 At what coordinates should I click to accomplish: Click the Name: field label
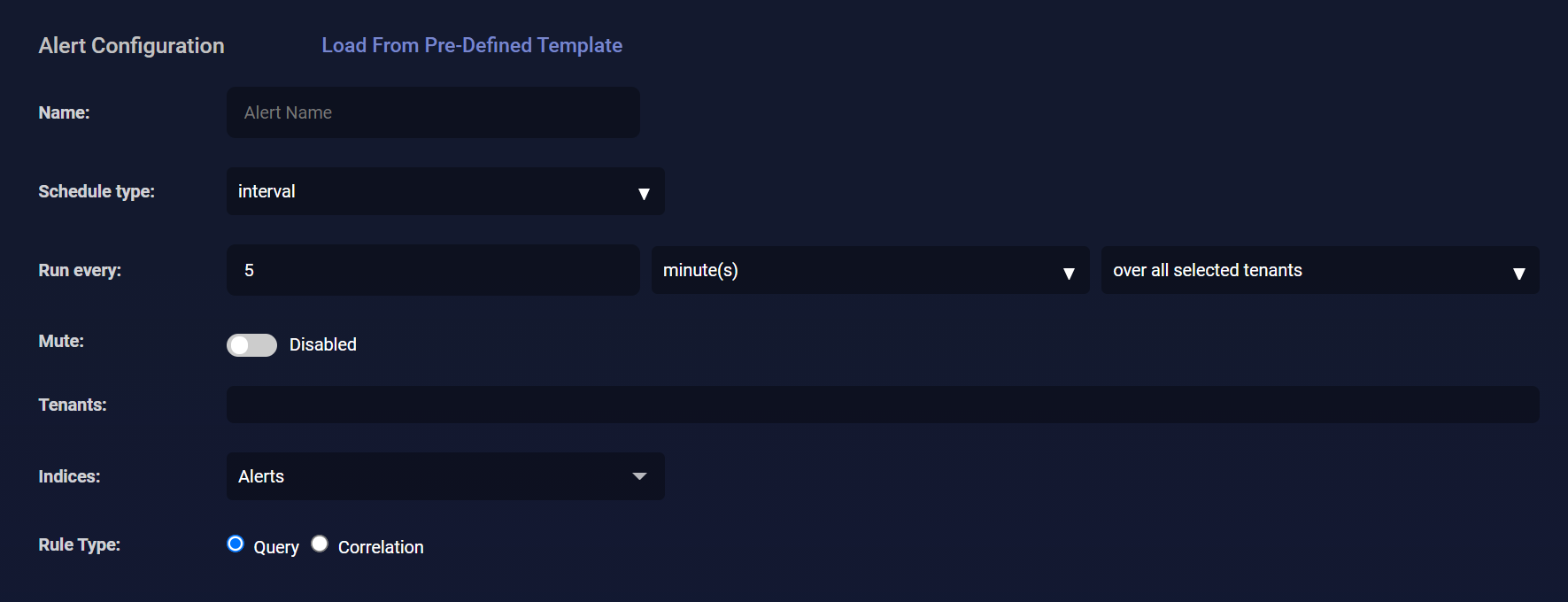pyautogui.click(x=64, y=112)
